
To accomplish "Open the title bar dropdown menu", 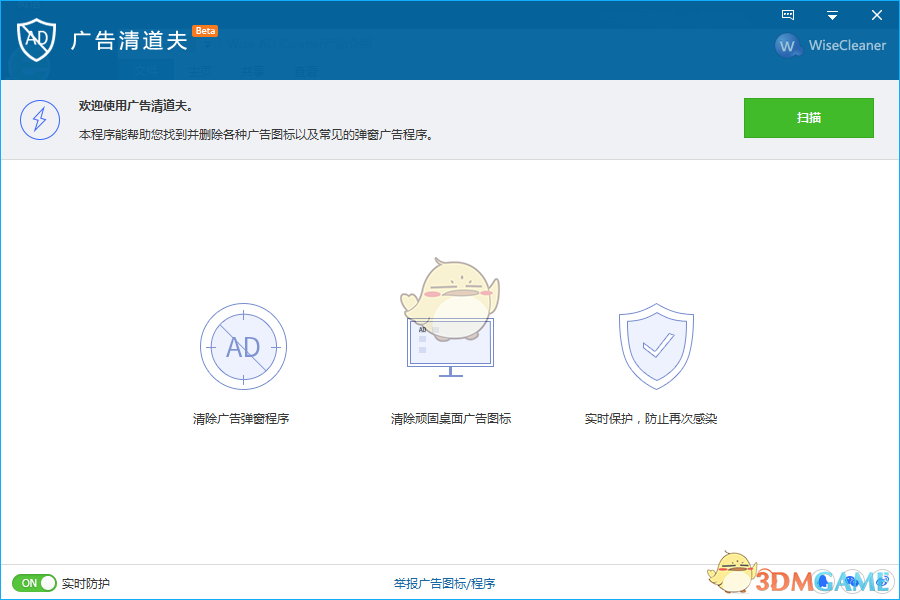I will (832, 14).
